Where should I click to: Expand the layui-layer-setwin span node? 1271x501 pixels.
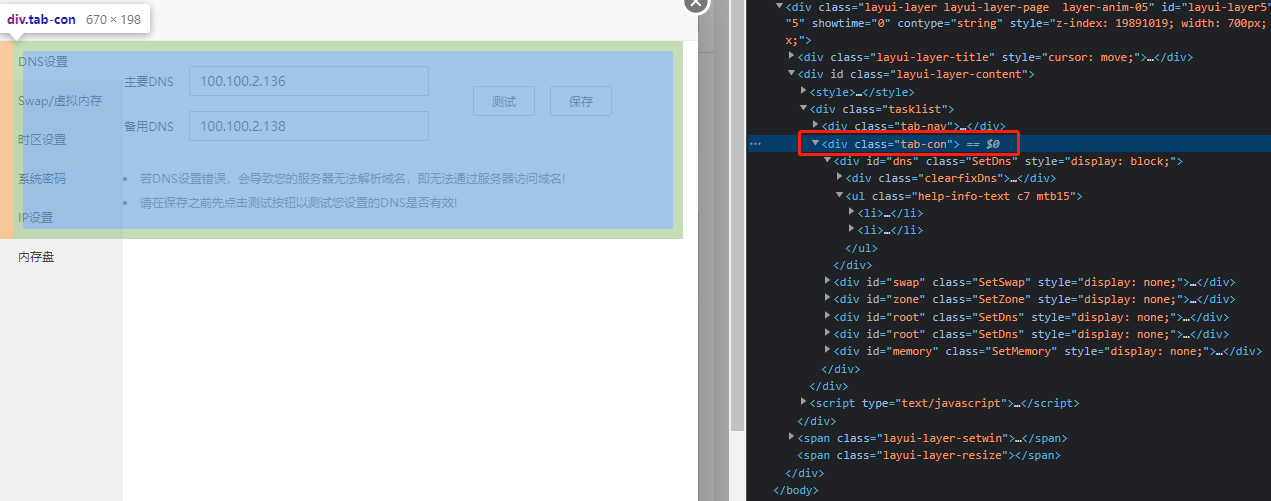792,438
